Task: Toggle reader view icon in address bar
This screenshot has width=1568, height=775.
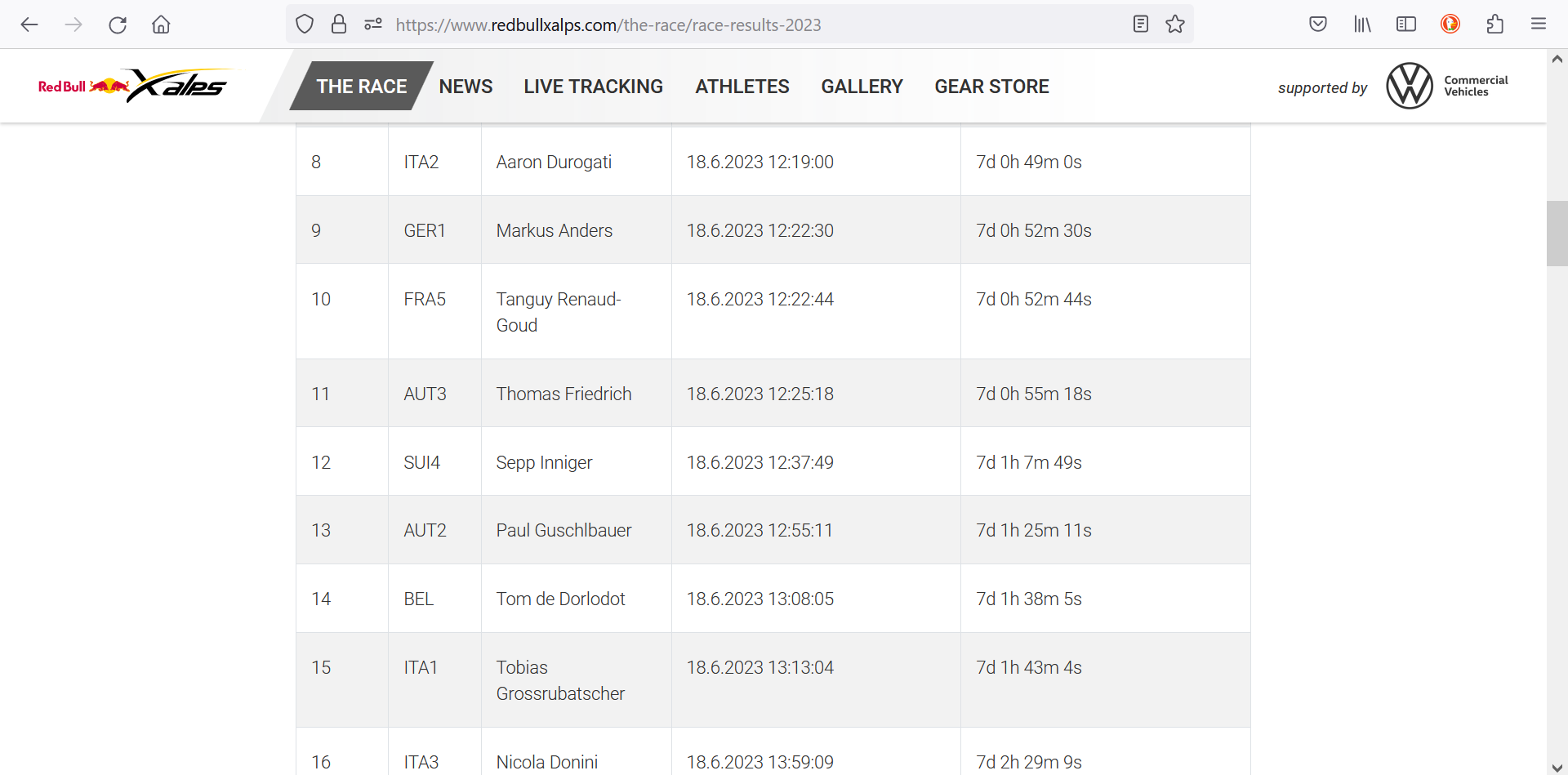Action: [1141, 24]
